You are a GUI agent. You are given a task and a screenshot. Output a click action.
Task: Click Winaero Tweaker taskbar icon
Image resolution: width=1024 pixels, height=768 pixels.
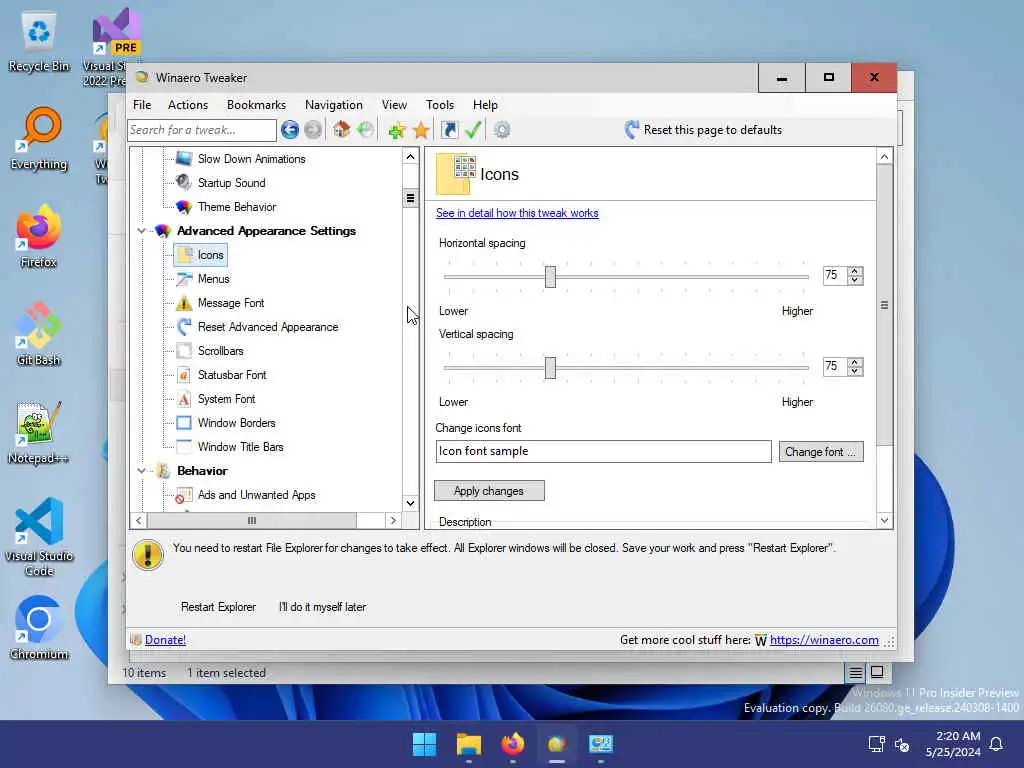556,744
